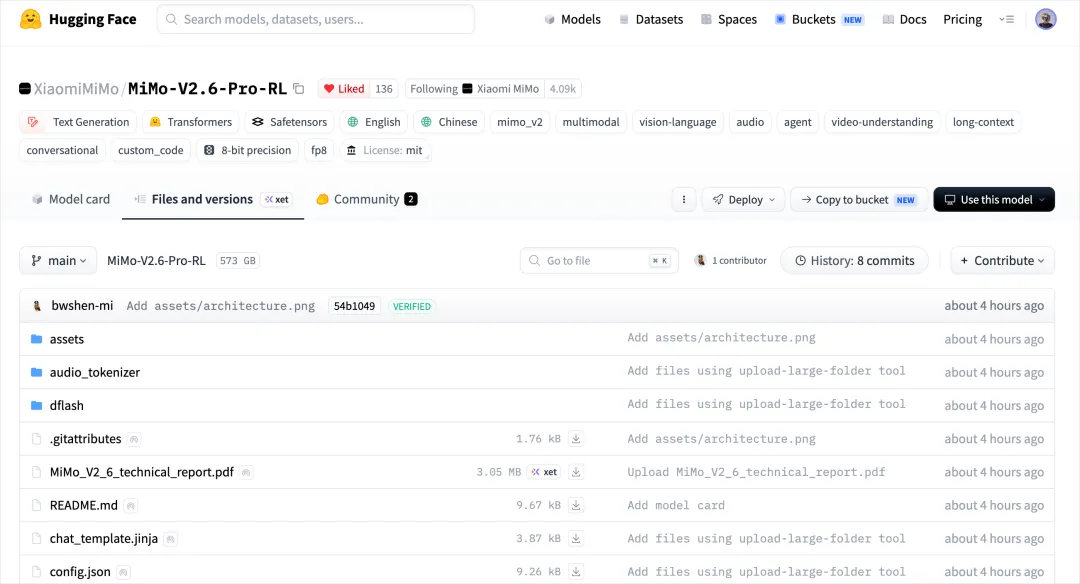
Task: Expand the Use this model dropdown
Action: [x=994, y=200]
